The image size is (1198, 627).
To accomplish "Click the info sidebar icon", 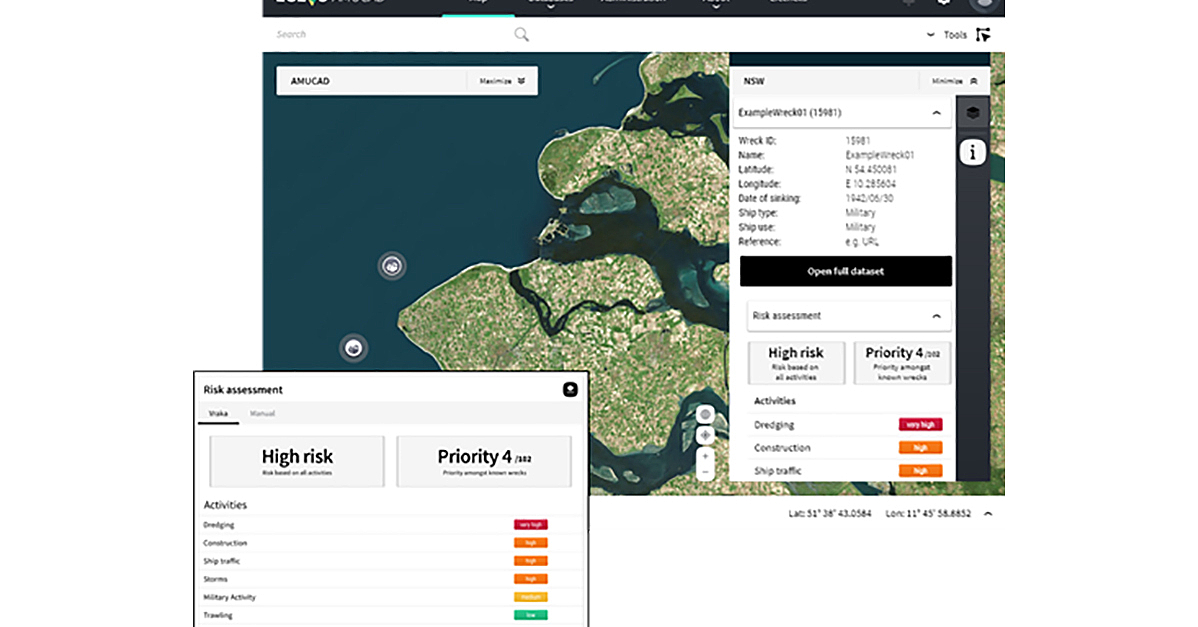I will [973, 151].
